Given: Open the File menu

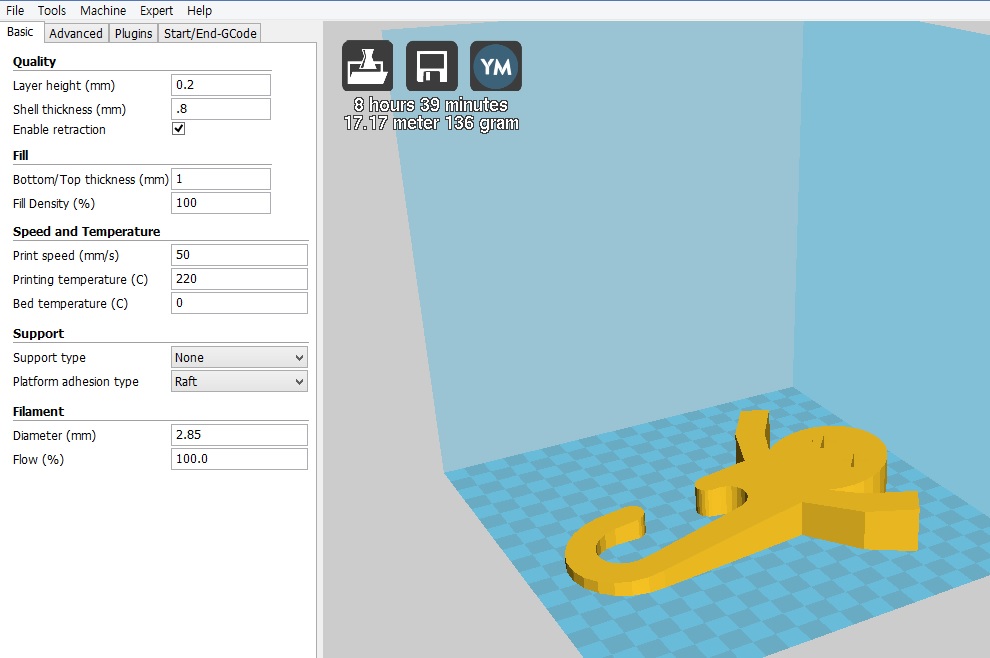Looking at the screenshot, I should click(15, 11).
